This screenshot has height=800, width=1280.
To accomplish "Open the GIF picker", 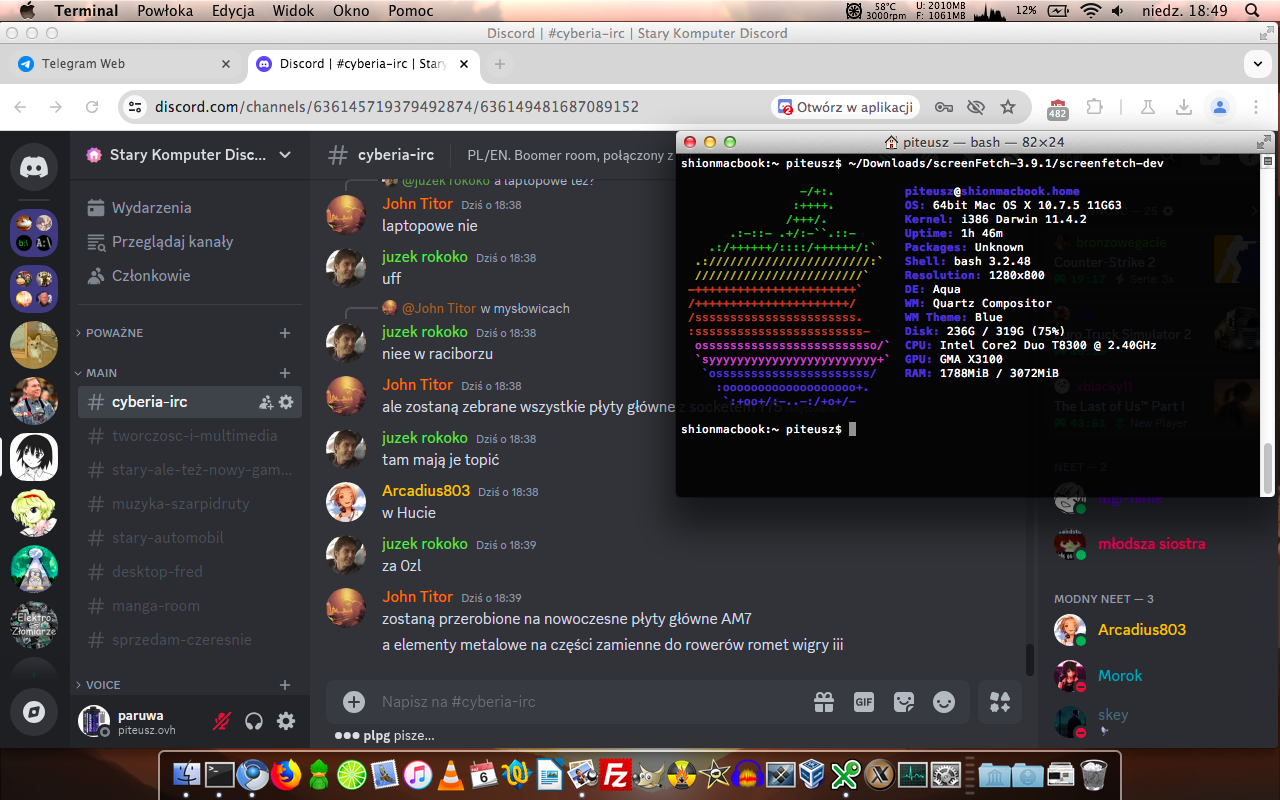I will tap(864, 702).
